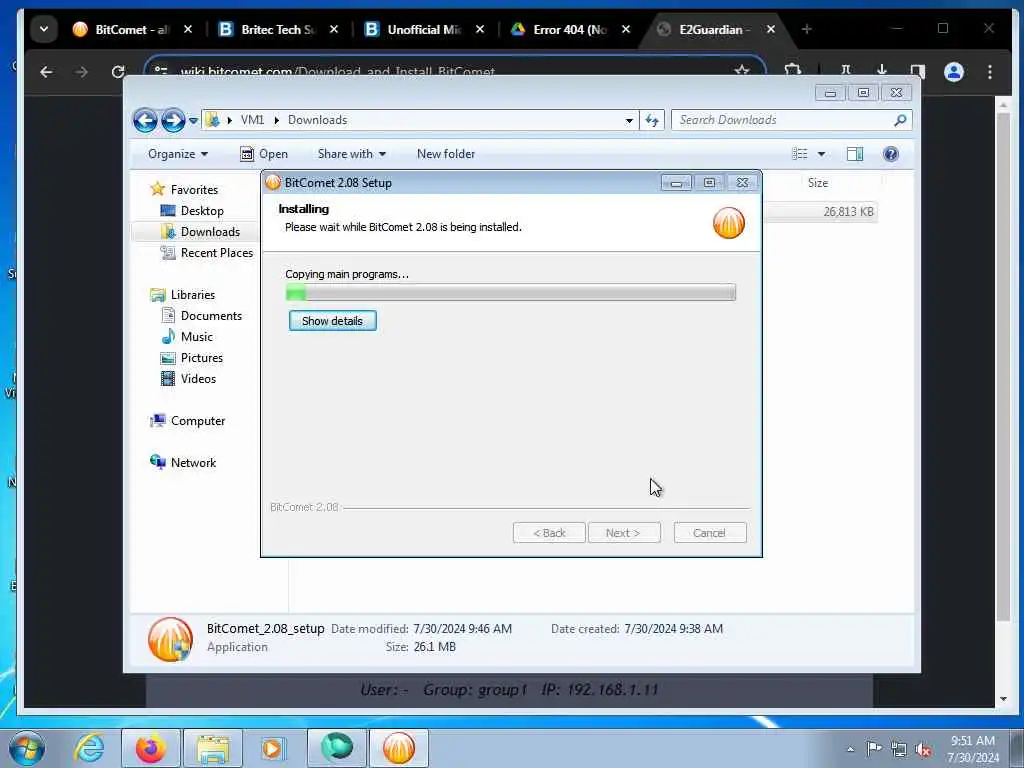The image size is (1024, 768).
Task: Open Firefox from the taskbar
Action: click(150, 748)
